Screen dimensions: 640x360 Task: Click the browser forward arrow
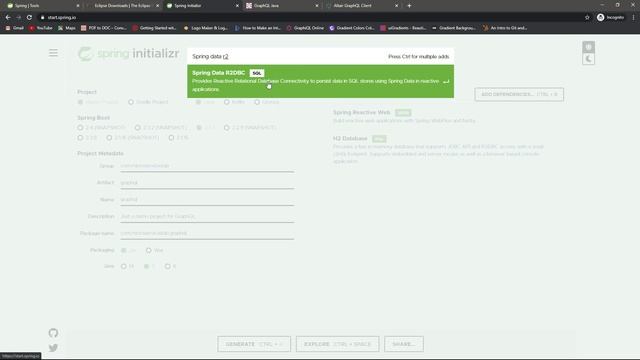click(18, 17)
